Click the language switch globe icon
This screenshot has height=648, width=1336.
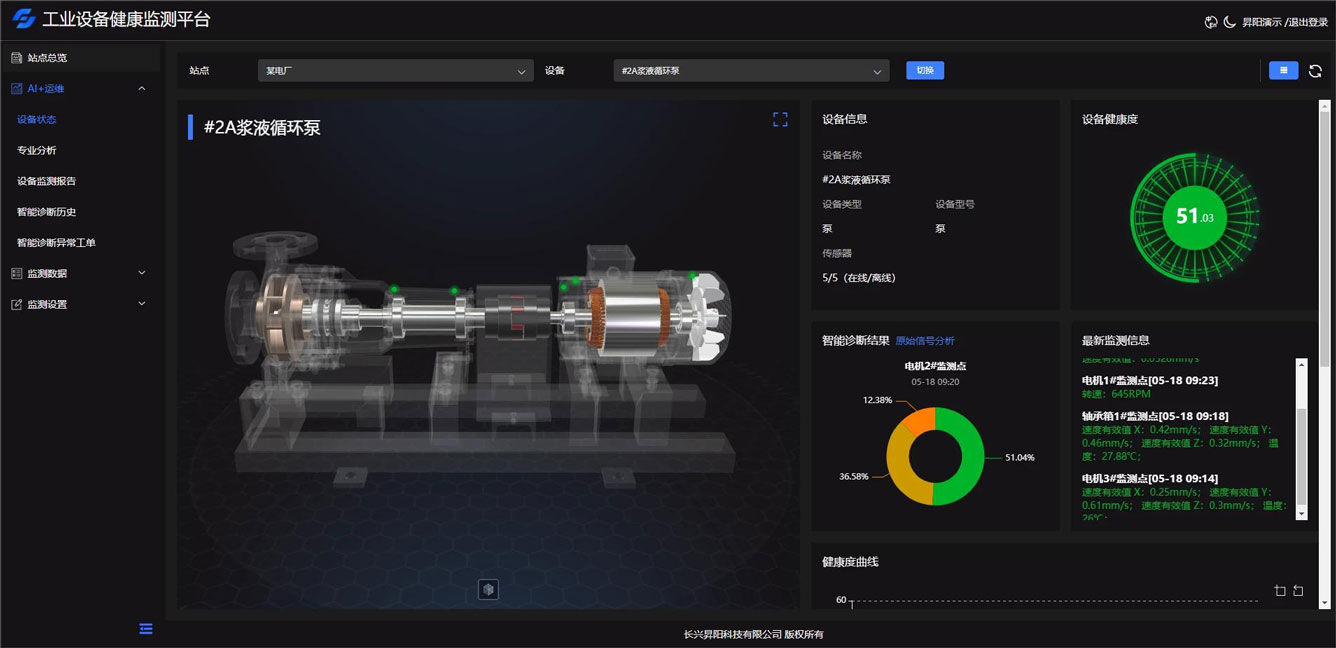point(1211,22)
